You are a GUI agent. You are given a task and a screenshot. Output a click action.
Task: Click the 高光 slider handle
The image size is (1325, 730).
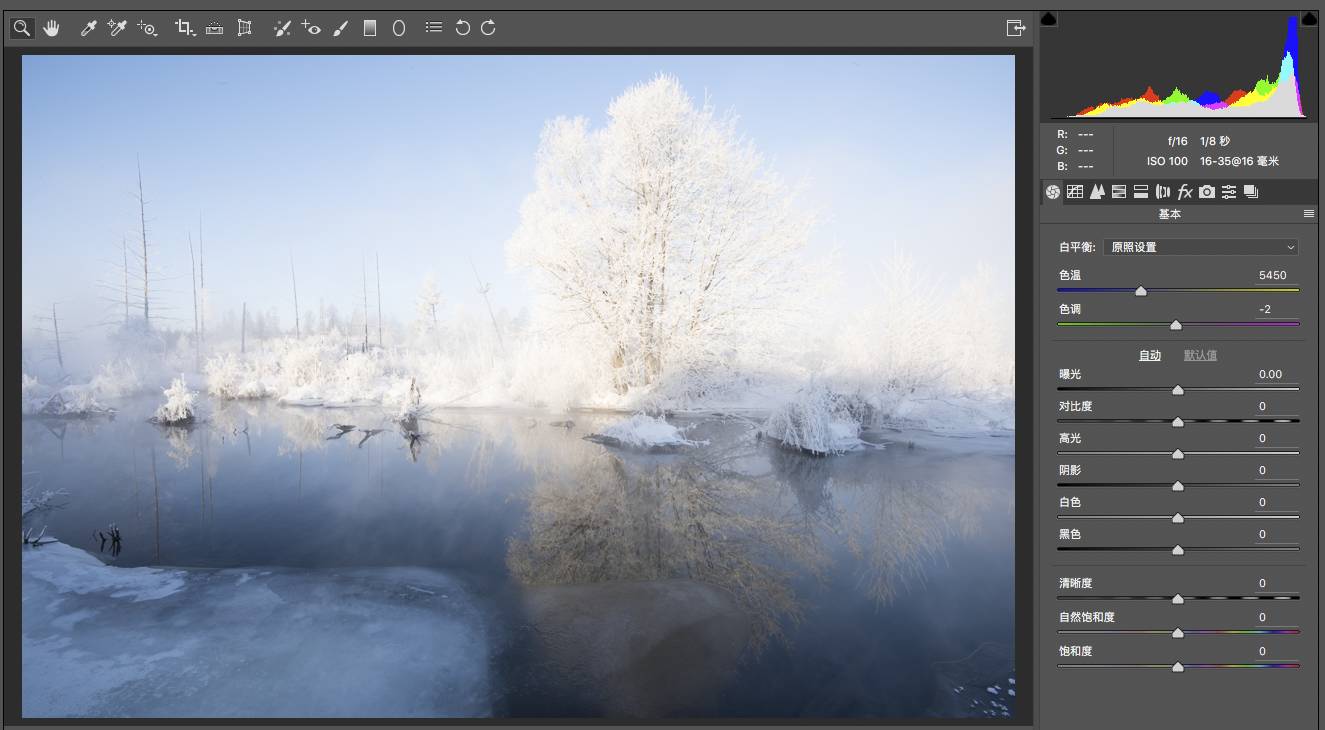pyautogui.click(x=1178, y=454)
